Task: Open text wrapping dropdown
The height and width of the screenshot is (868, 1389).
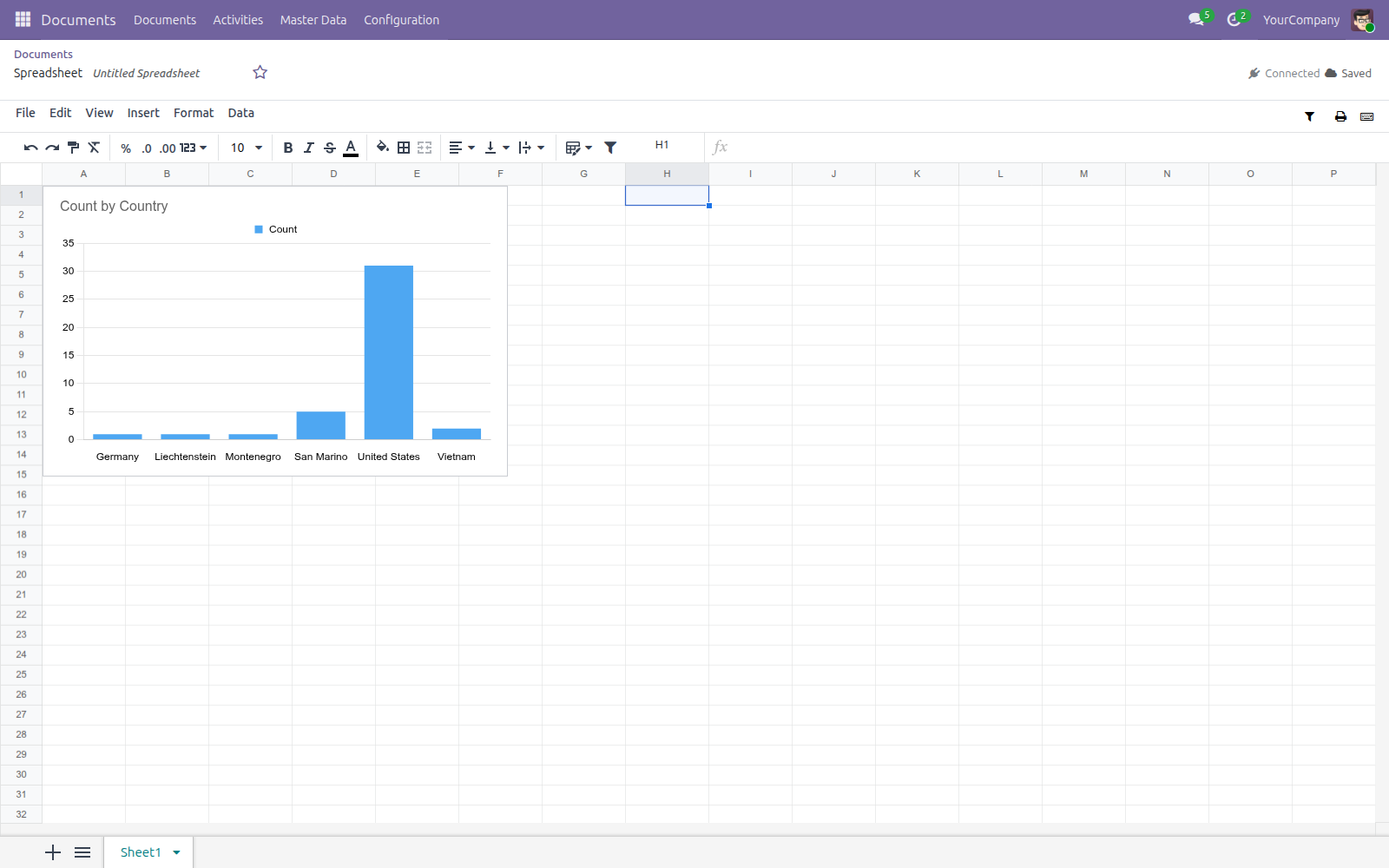Action: click(x=531, y=148)
